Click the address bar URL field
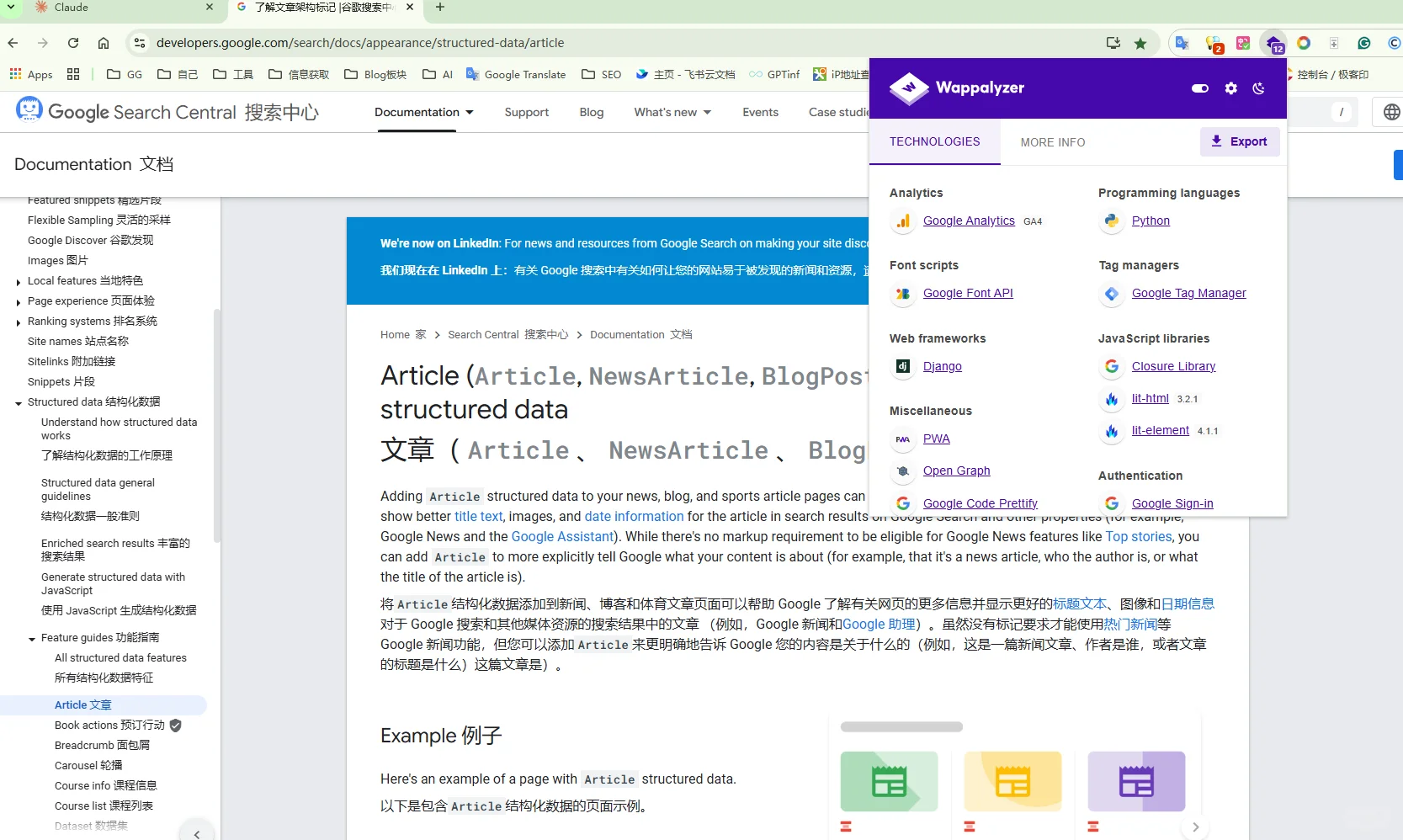This screenshot has width=1403, height=840. coord(623,43)
